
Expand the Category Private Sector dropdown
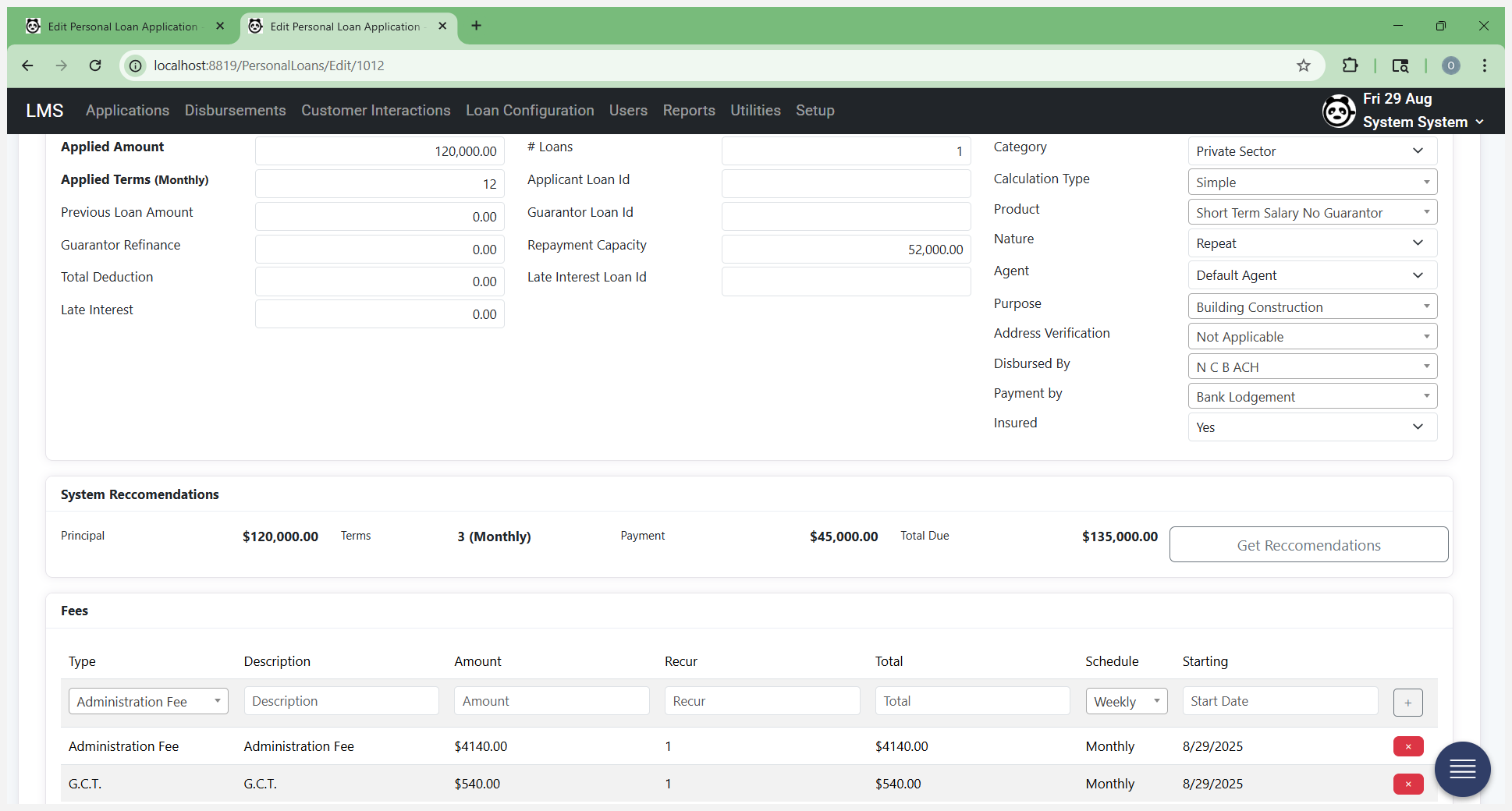(x=1312, y=151)
